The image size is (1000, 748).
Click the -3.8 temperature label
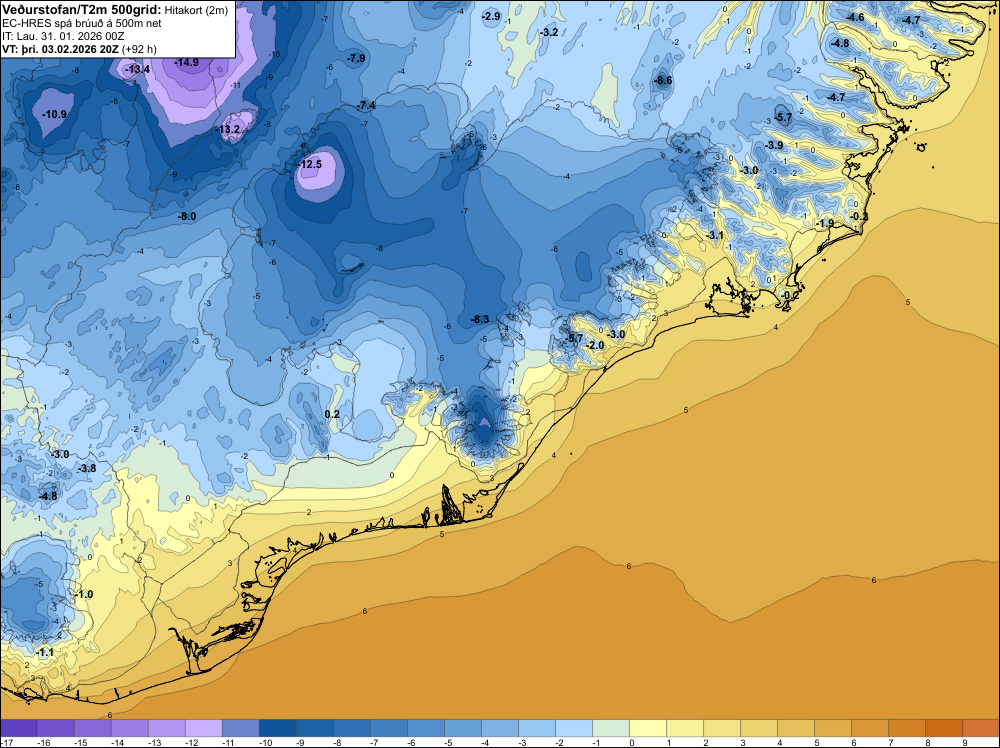click(87, 469)
